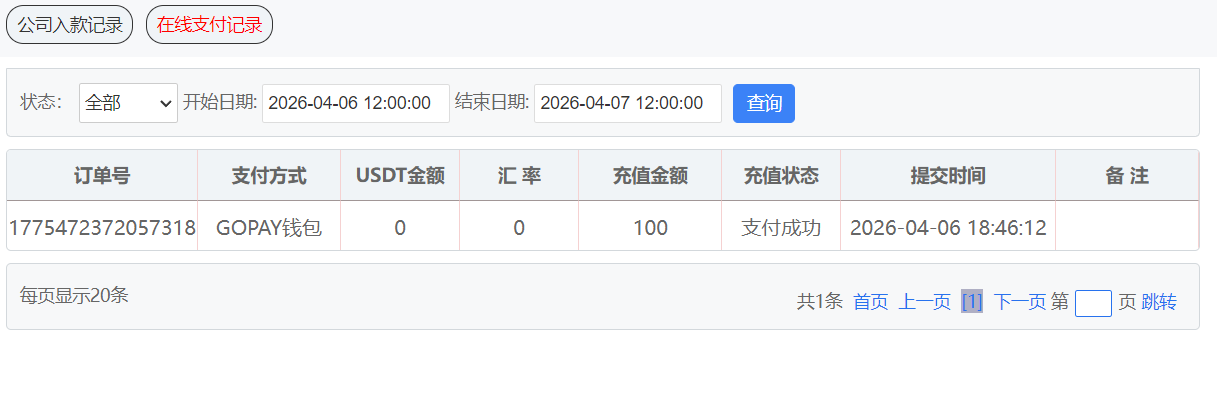Viewport: 1217px width, 418px height.
Task: Select the USDT金额 column header
Action: [x=400, y=176]
